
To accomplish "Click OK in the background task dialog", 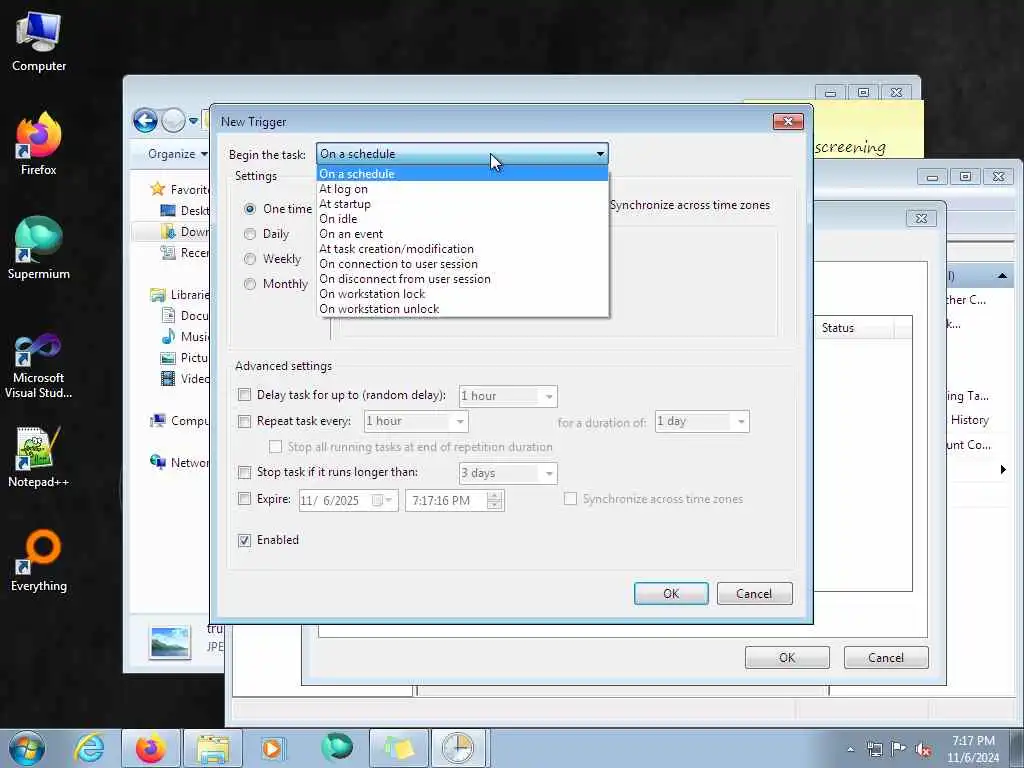I will coord(787,658).
